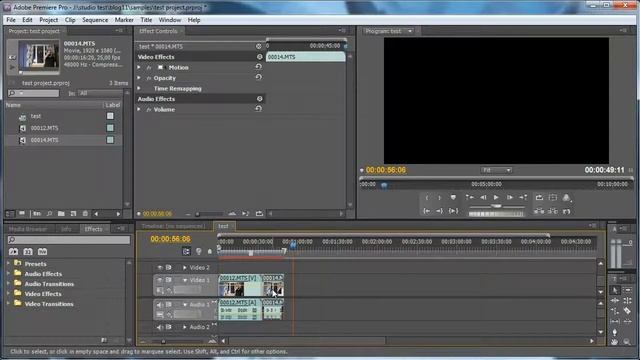The width and height of the screenshot is (640, 360).
Task: Set In point in Program Monitor
Action: (x=427, y=198)
